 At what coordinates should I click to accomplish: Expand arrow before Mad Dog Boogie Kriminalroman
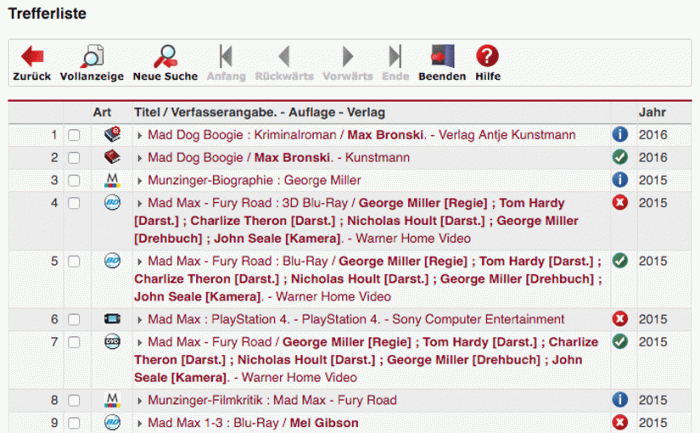139,135
